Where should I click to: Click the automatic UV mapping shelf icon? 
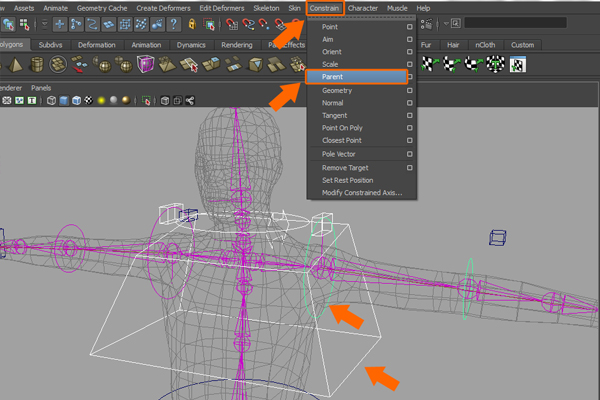495,64
